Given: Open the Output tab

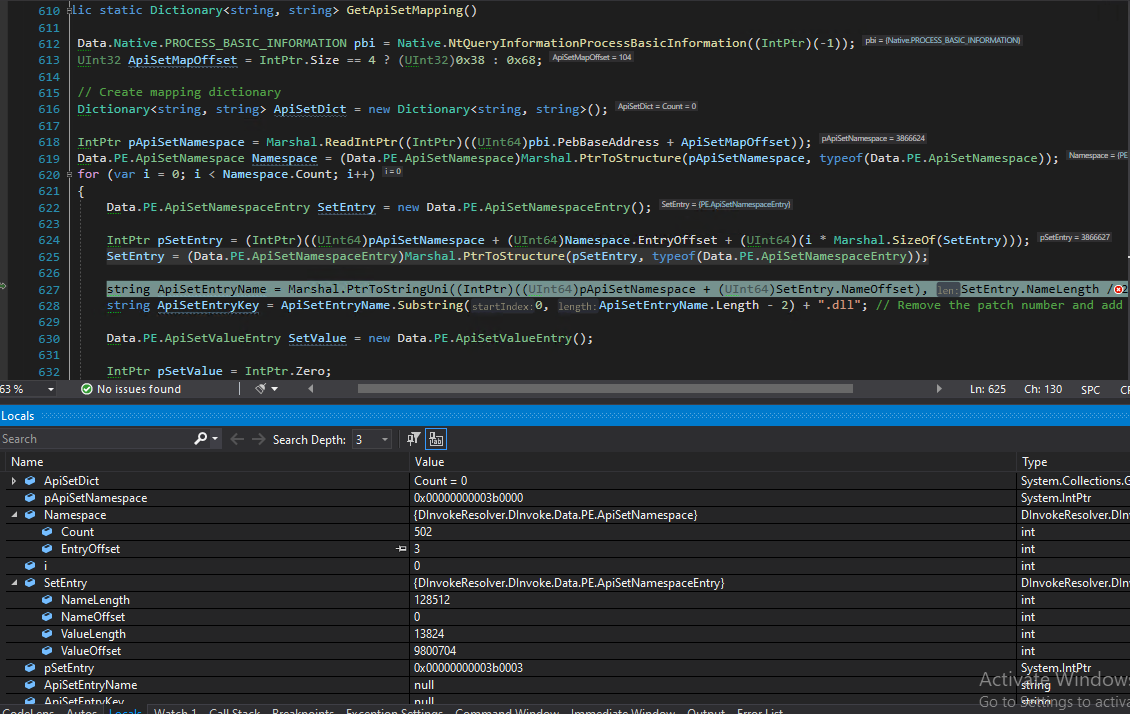Looking at the screenshot, I should pos(706,711).
